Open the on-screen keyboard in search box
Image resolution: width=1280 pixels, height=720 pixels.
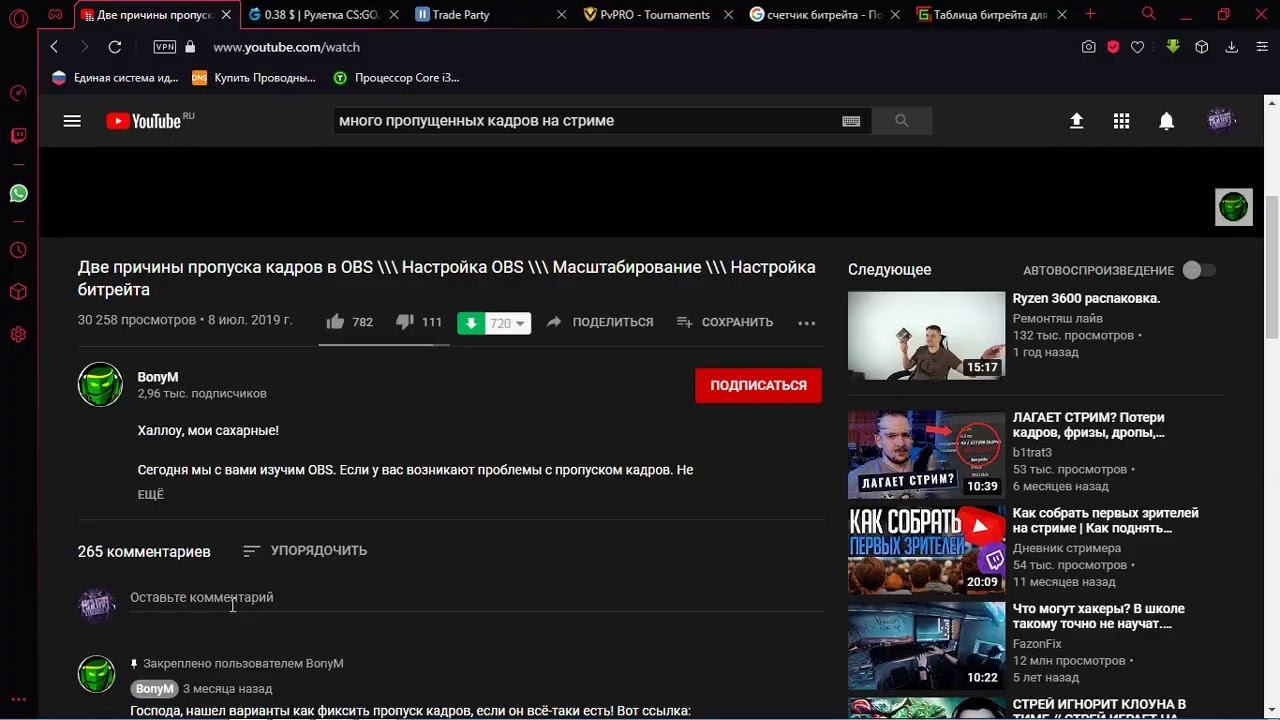[851, 121]
